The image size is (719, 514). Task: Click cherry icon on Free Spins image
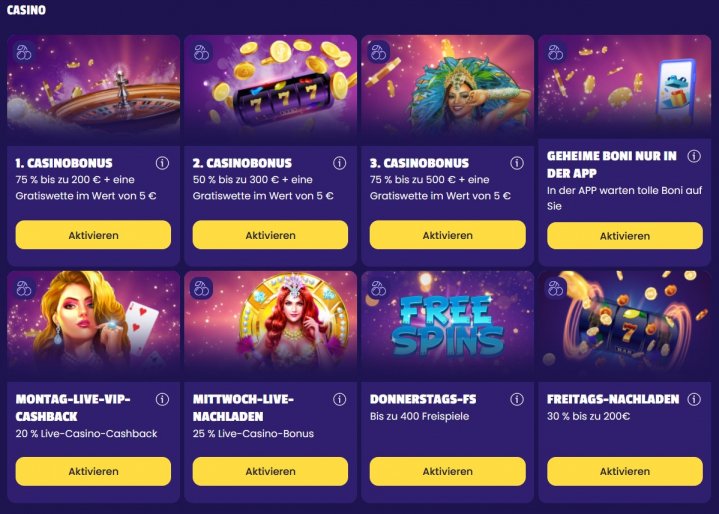pyautogui.click(x=378, y=289)
